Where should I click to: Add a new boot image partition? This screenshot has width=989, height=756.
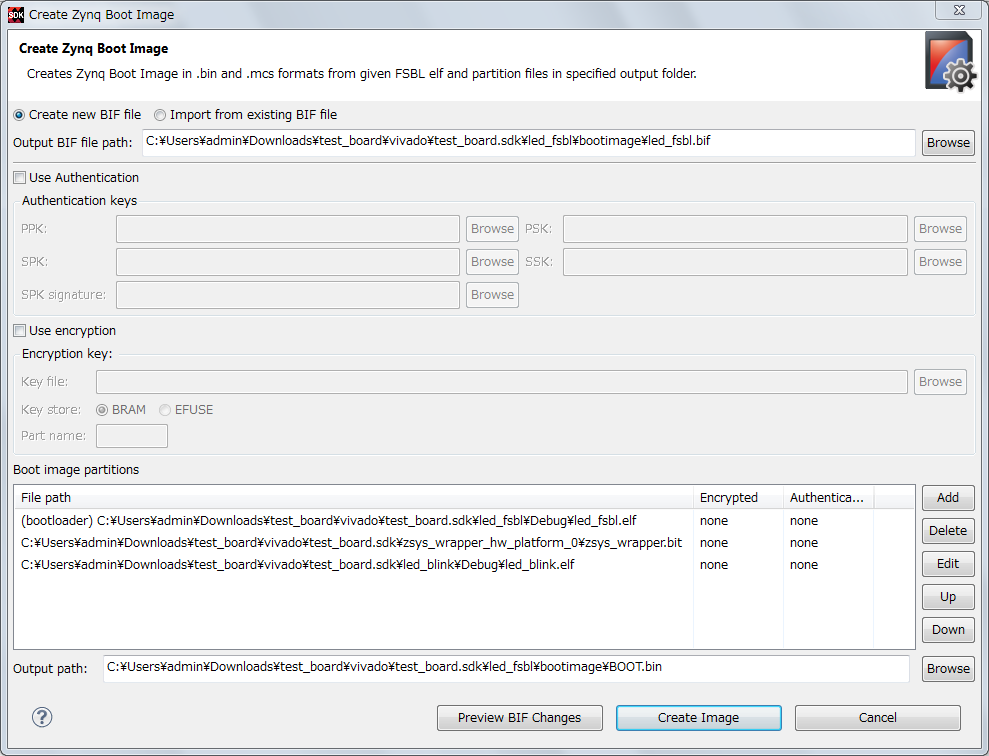pyautogui.click(x=947, y=498)
